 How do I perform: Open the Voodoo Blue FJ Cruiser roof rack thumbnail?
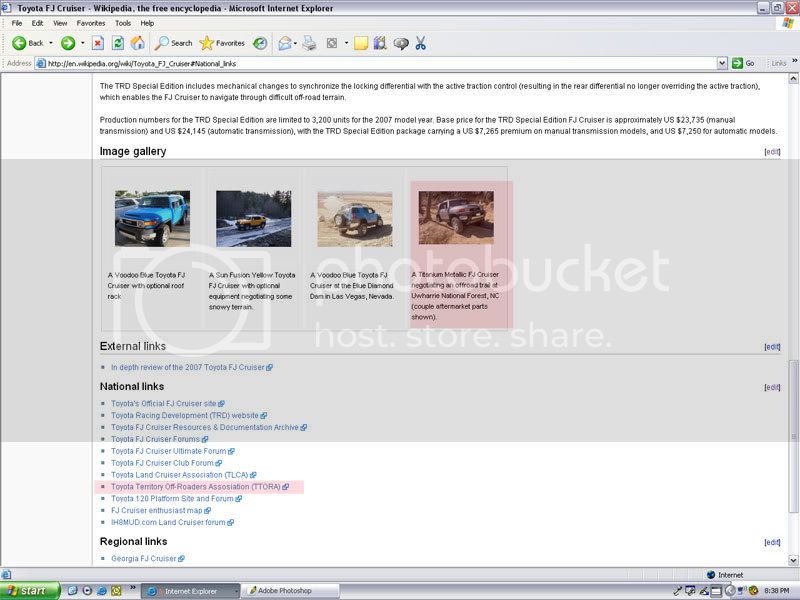[152, 218]
